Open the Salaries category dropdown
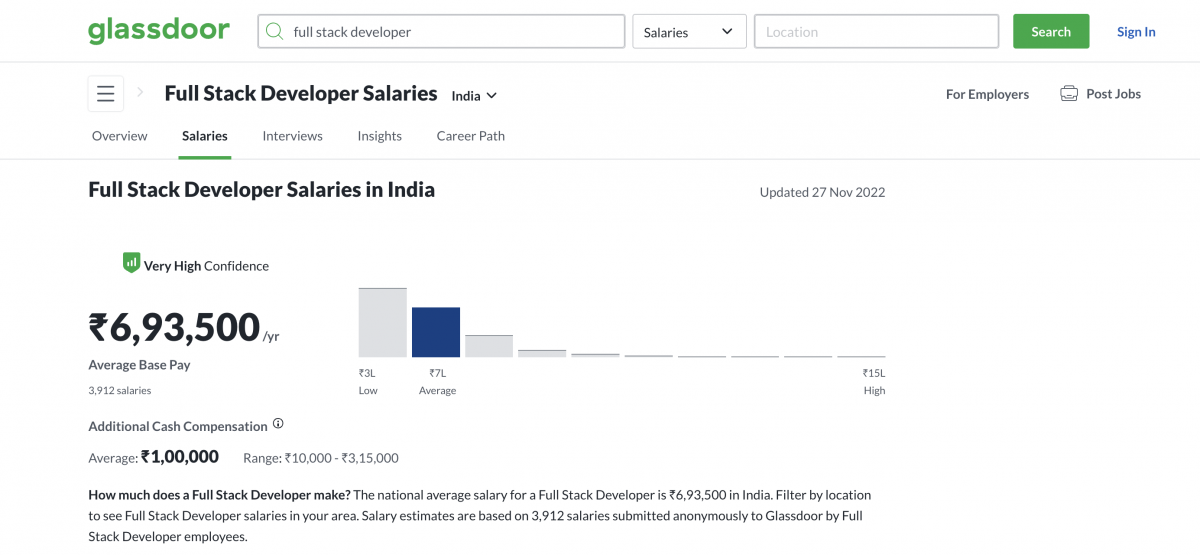This screenshot has height=555, width=1200. click(690, 32)
